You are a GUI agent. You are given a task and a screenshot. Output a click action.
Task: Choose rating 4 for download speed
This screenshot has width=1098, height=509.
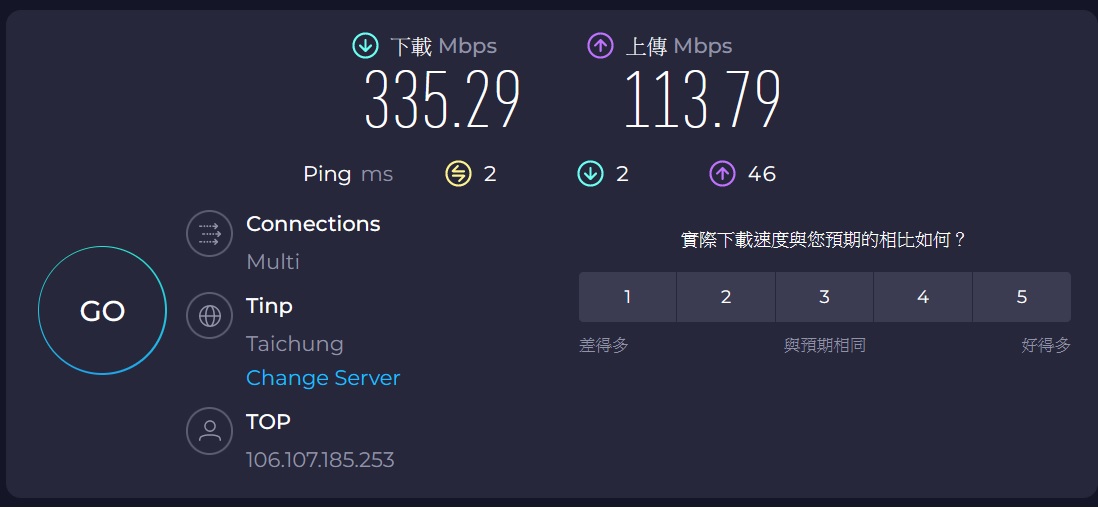(x=923, y=297)
